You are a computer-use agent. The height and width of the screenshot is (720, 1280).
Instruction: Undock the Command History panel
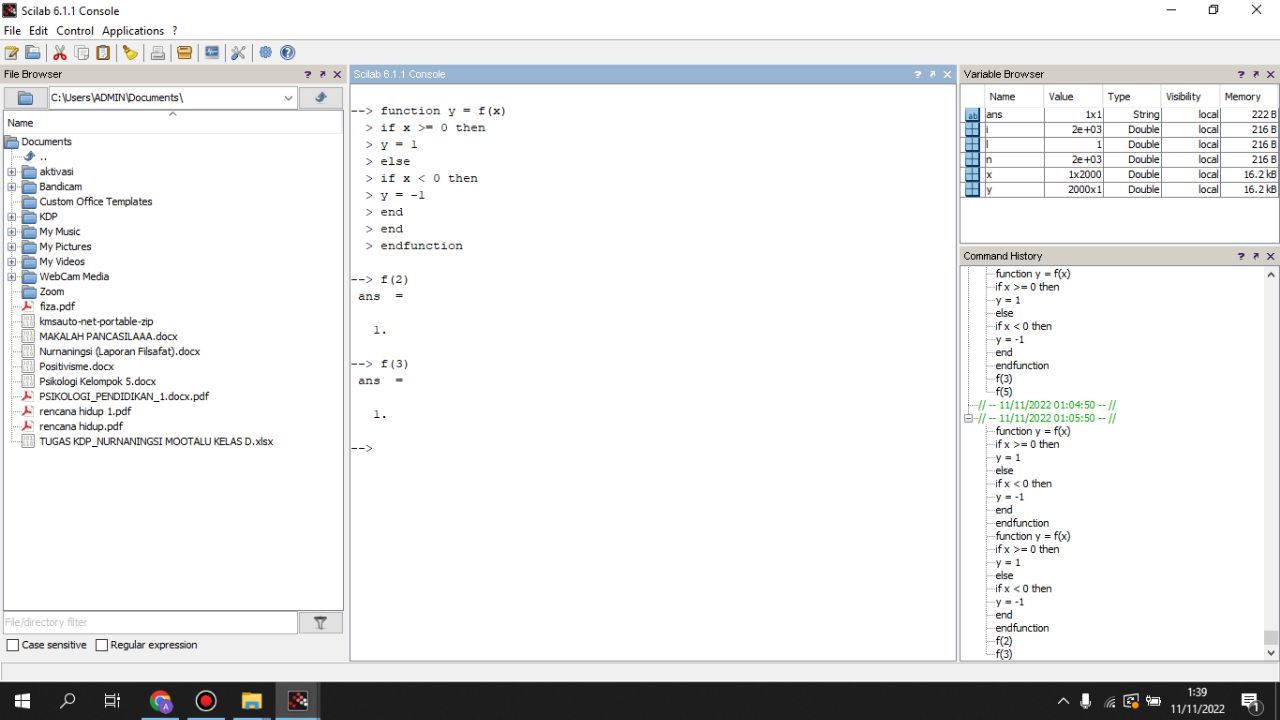[x=1256, y=256]
